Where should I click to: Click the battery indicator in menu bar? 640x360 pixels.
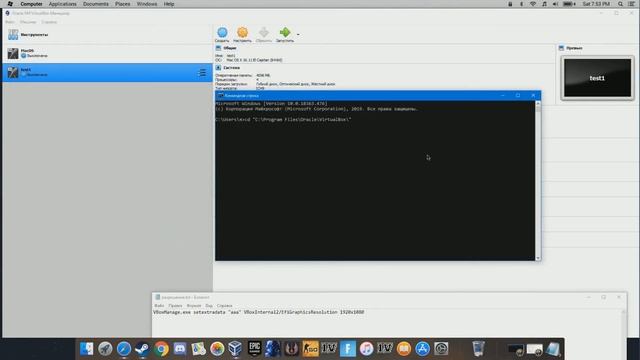[569, 4]
